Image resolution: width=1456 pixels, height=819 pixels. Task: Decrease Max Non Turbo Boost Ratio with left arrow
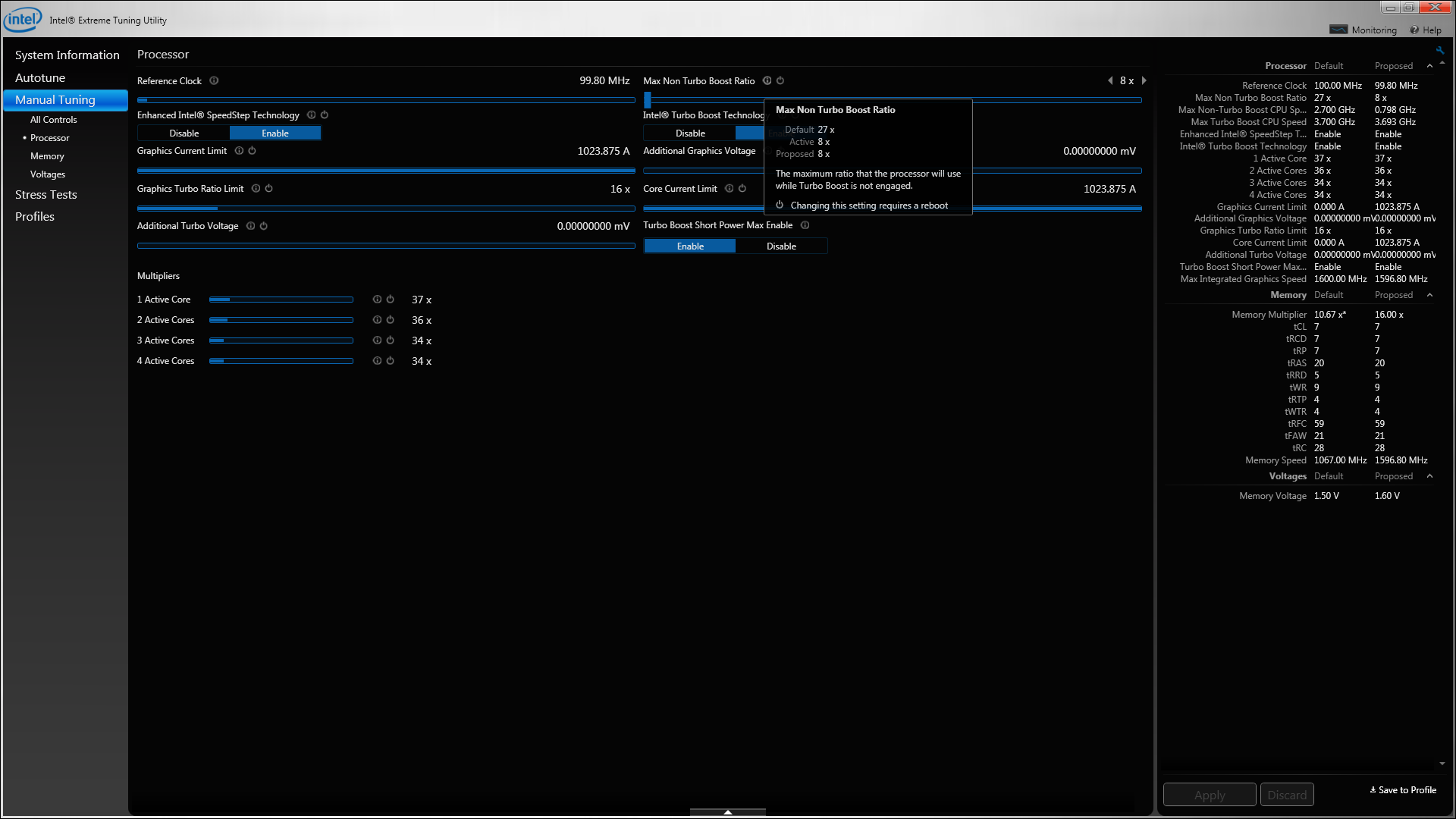tap(1110, 81)
